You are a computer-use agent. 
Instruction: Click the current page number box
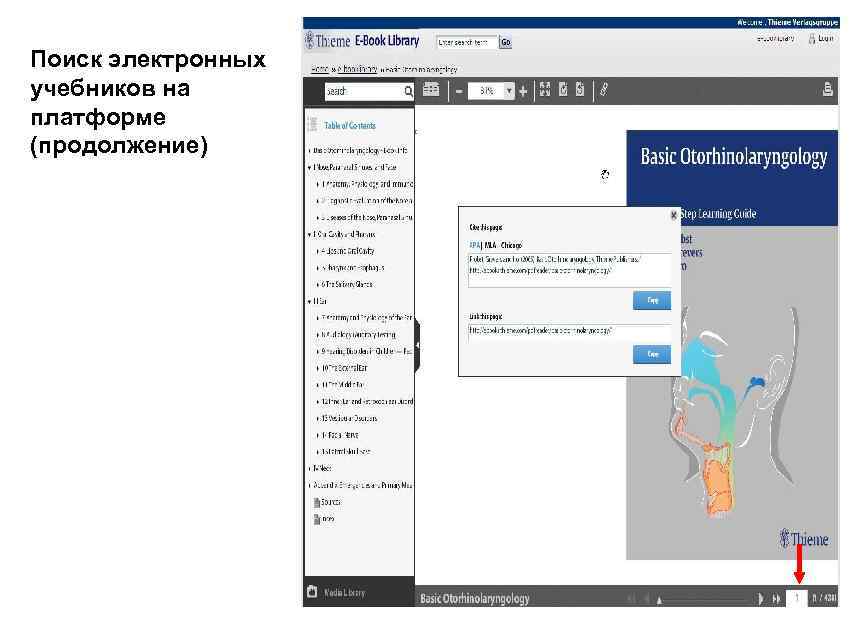(797, 598)
